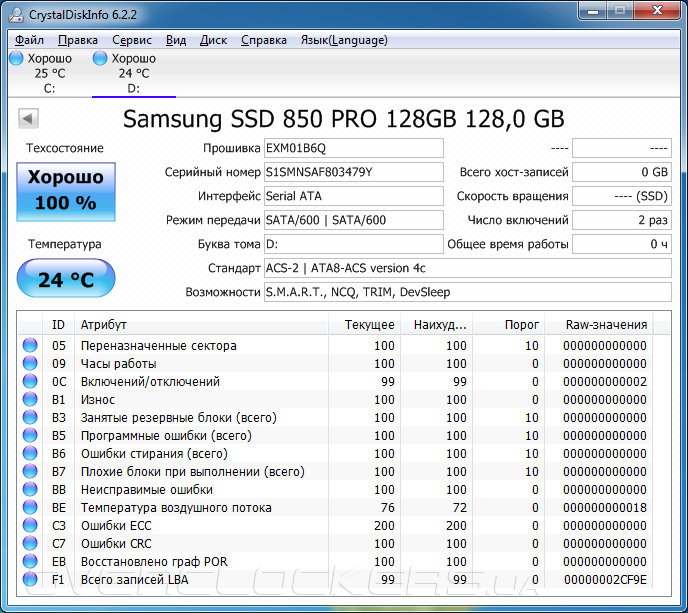Click status orb for attribute 09
Image resolution: width=688 pixels, height=613 pixels.
[x=30, y=363]
